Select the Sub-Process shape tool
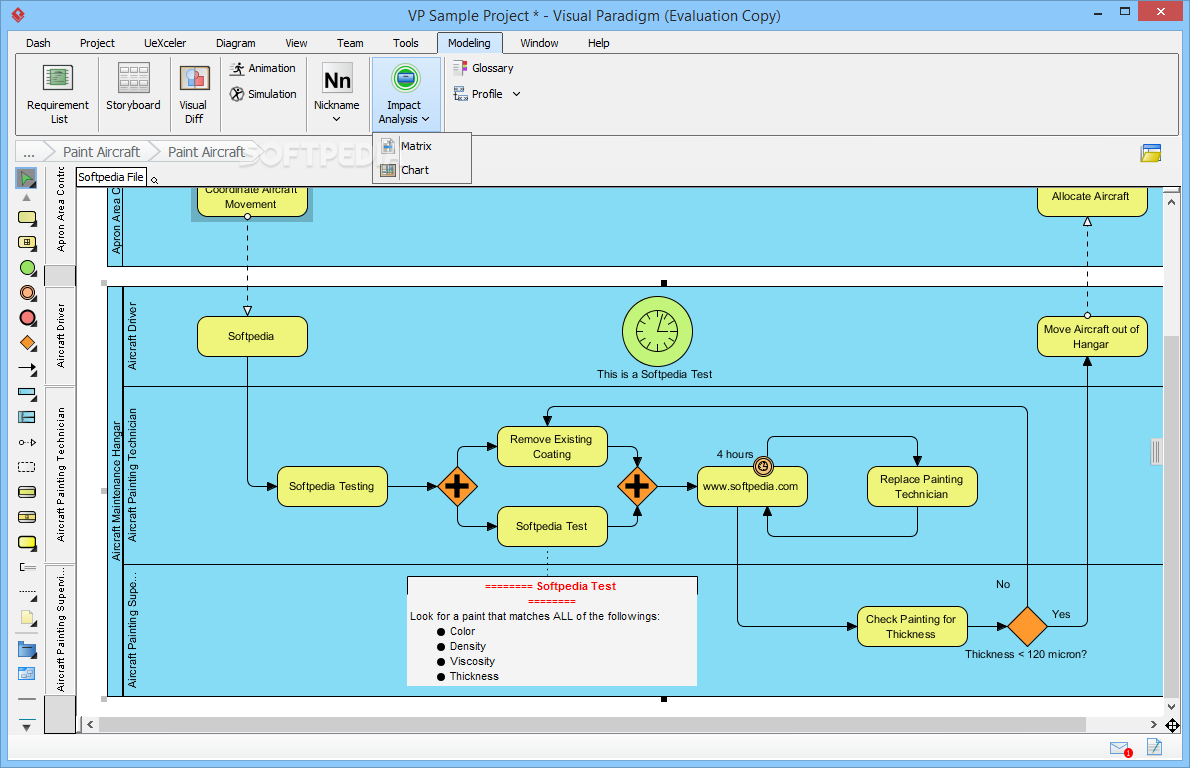The image size is (1190, 768). tap(27, 243)
